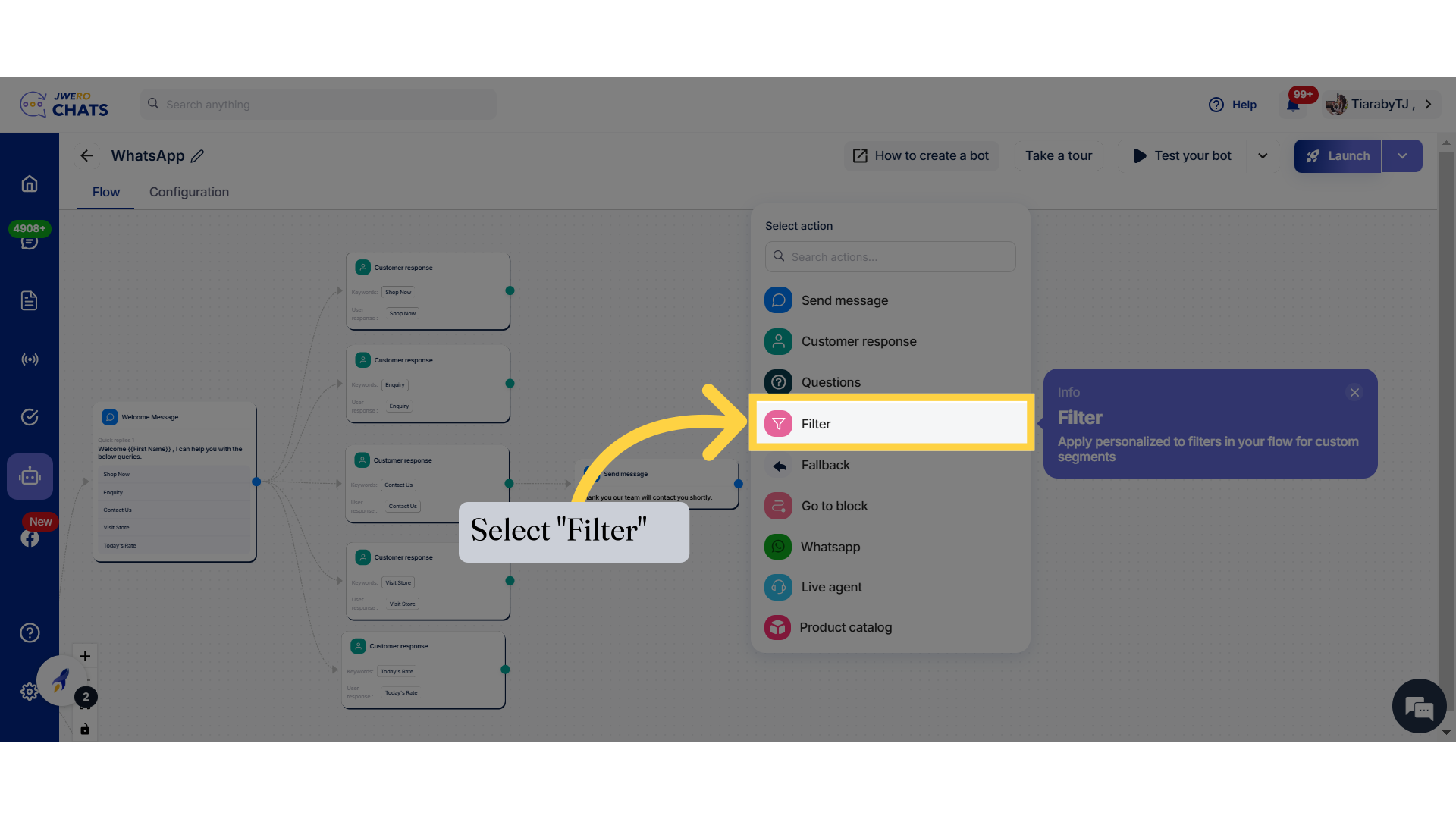Expand the Launch button dropdown arrow
Image resolution: width=1456 pixels, height=819 pixels.
(x=1402, y=155)
